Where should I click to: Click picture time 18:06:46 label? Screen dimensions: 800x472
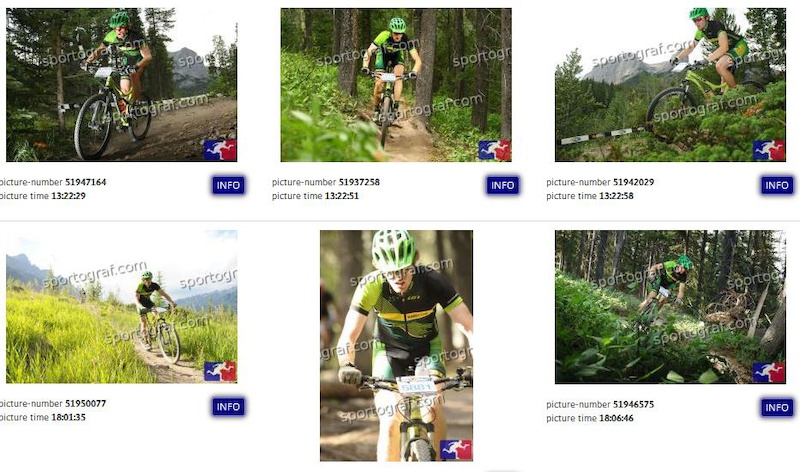click(590, 418)
